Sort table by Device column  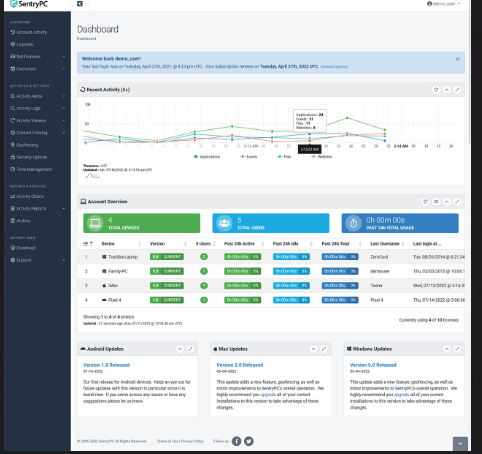coord(121,244)
